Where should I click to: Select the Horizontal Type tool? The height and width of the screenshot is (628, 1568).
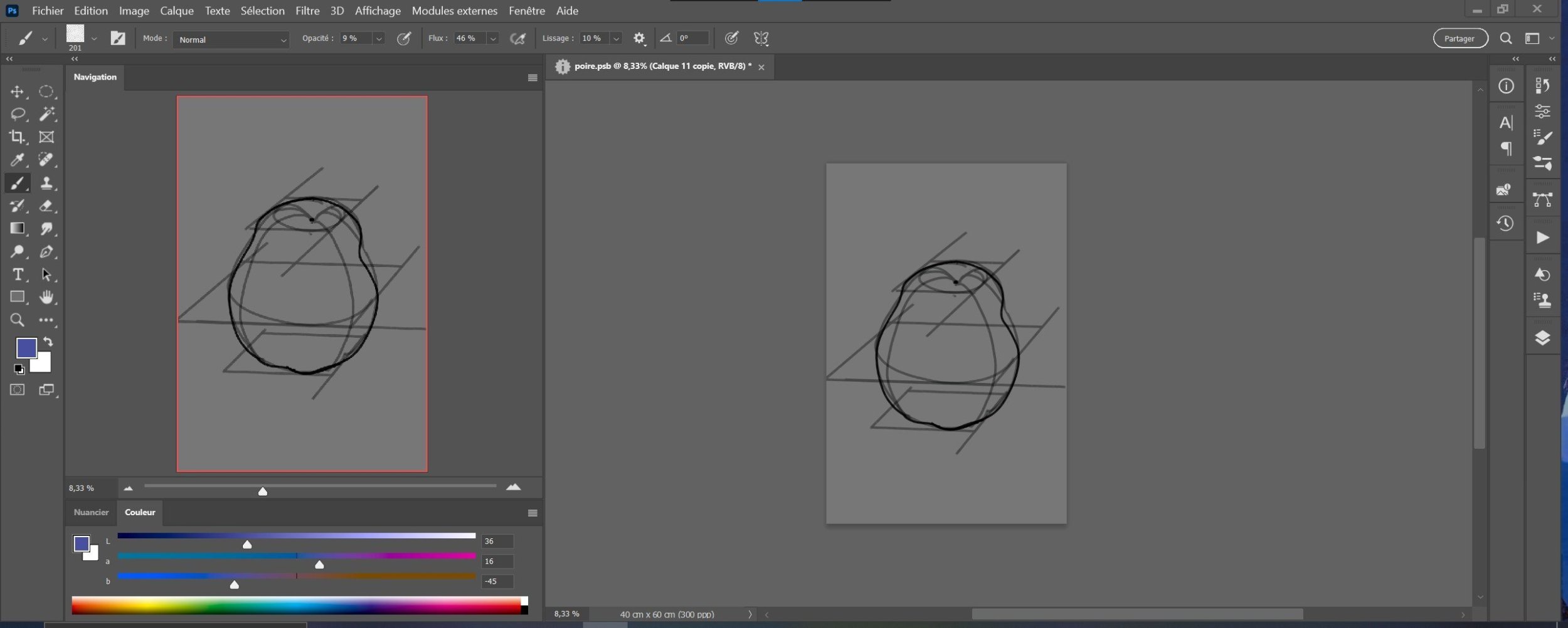click(17, 275)
